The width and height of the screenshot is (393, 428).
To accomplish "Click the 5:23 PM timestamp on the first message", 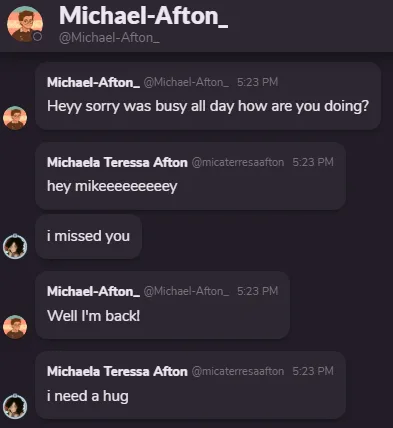I will pos(257,82).
